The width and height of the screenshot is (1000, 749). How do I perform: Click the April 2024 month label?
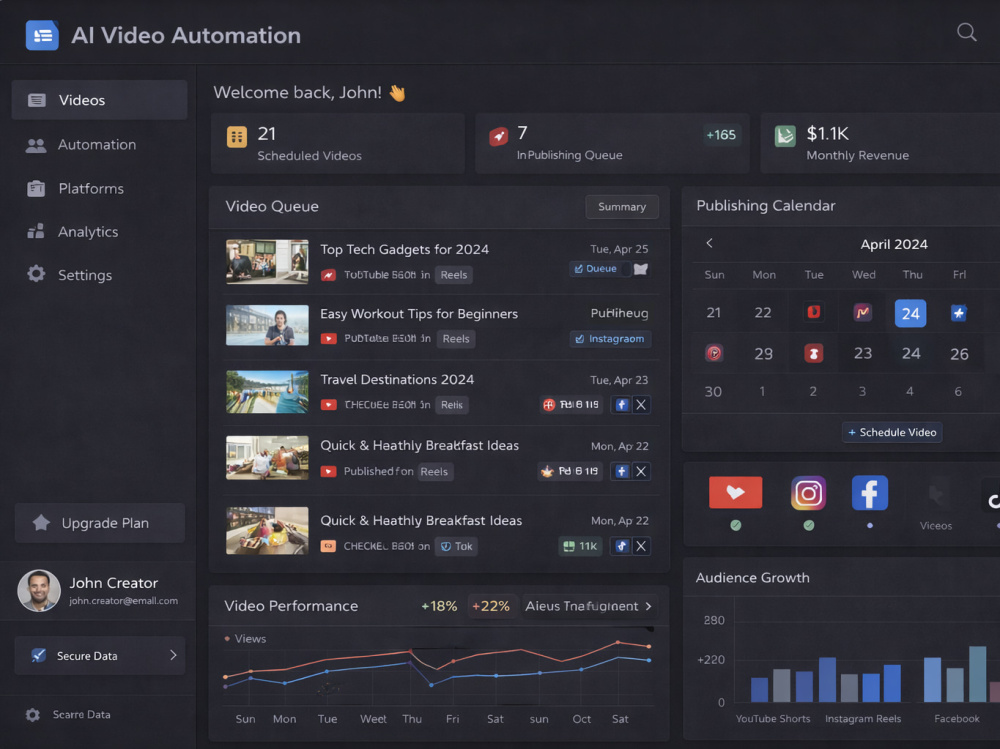click(x=894, y=244)
